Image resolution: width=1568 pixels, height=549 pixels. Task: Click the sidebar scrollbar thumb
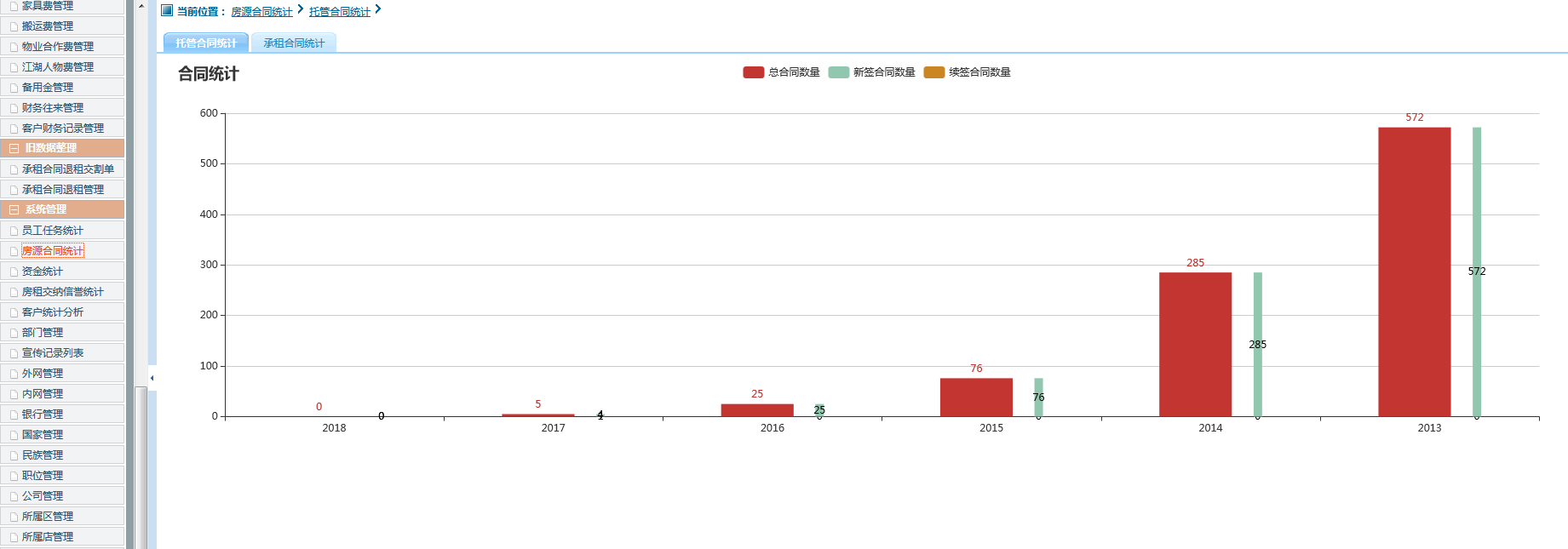click(141, 467)
